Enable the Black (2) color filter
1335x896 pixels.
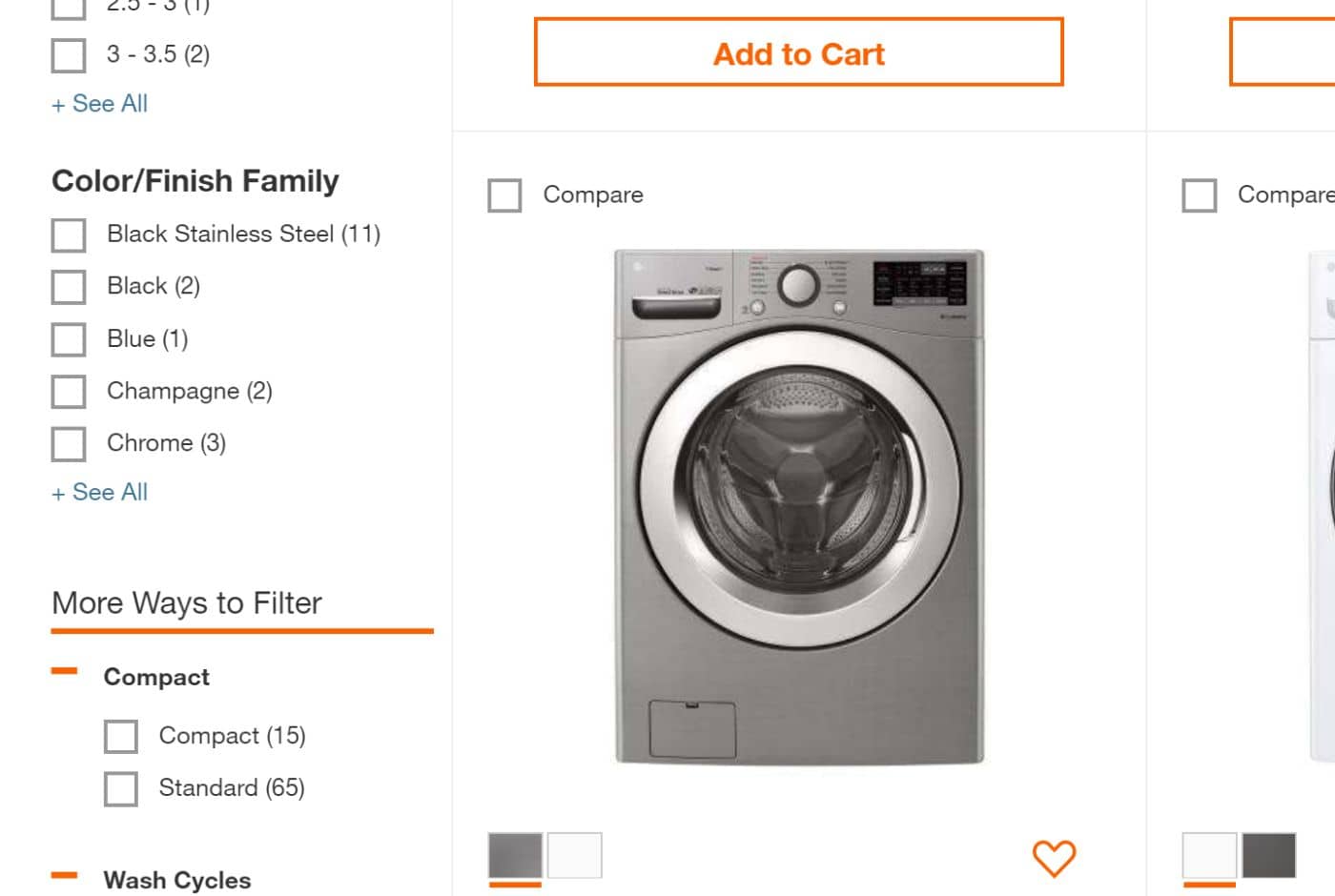click(69, 287)
